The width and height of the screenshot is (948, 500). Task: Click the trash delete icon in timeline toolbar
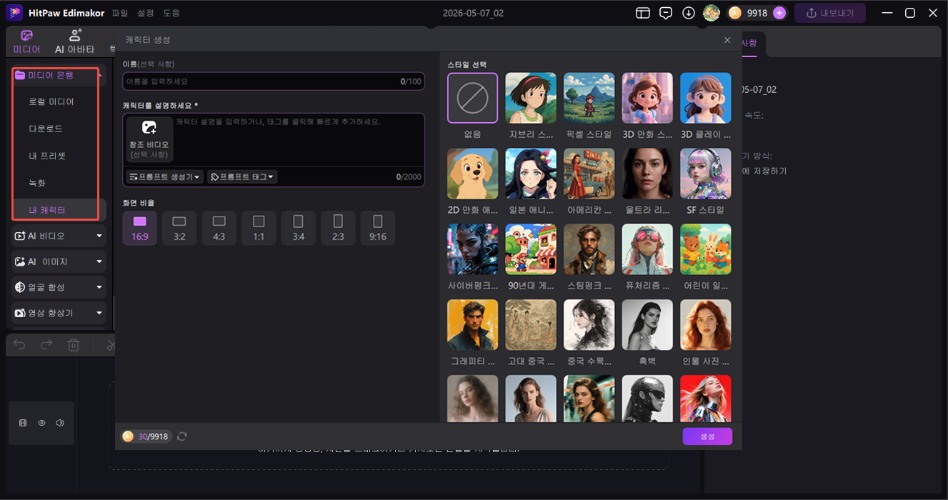pos(74,345)
